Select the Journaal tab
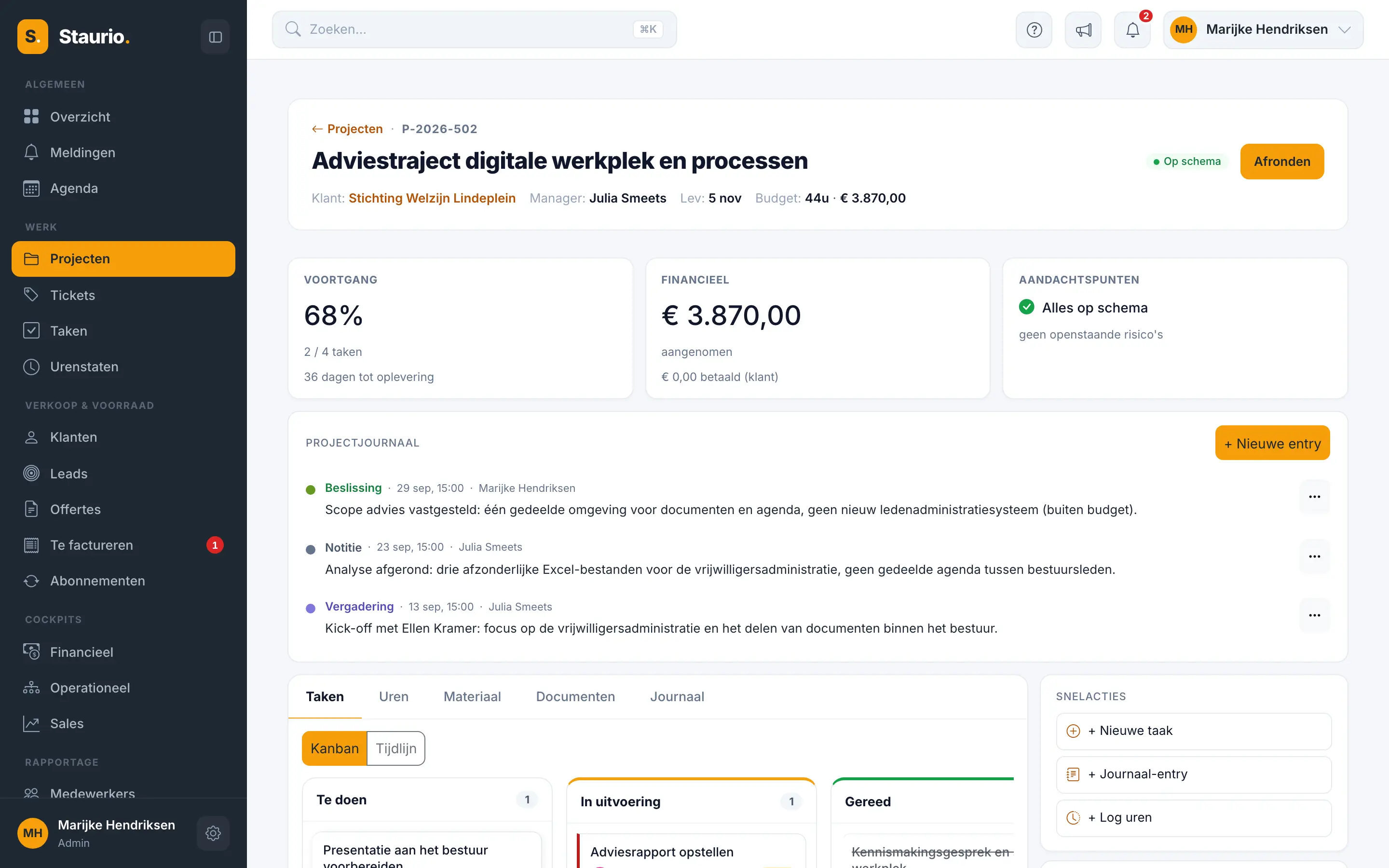The image size is (1389, 868). point(677,697)
